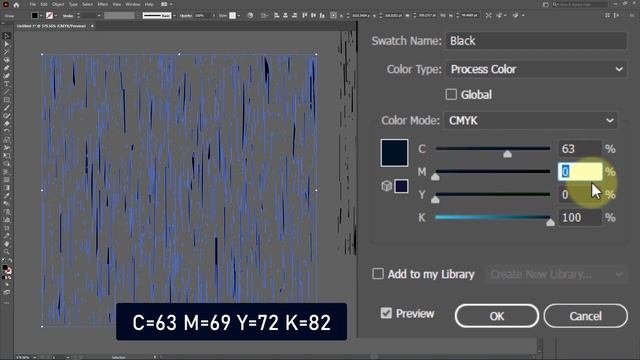Click the C percentage field showing 63

click(579, 149)
